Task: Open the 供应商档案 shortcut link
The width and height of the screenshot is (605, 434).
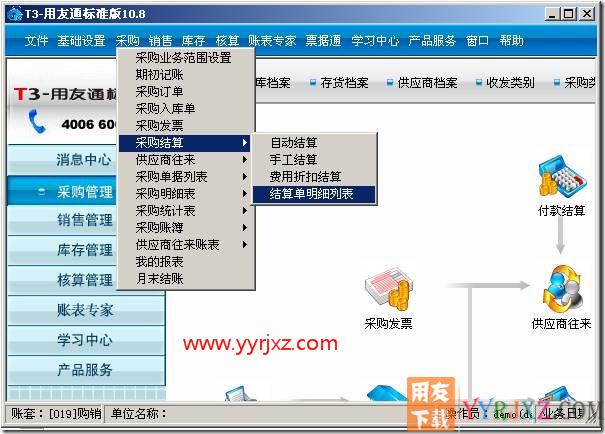Action: (x=428, y=83)
